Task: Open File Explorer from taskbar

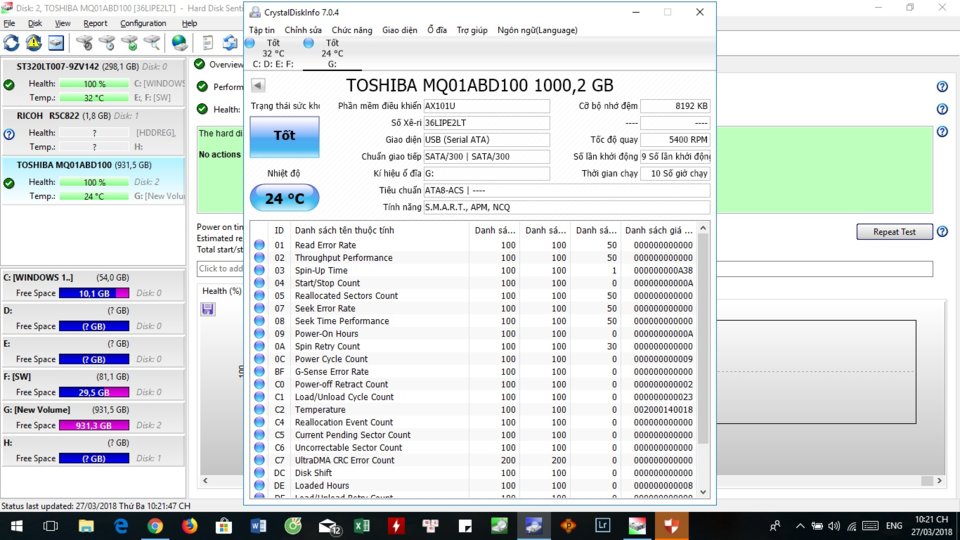Action: click(86, 526)
